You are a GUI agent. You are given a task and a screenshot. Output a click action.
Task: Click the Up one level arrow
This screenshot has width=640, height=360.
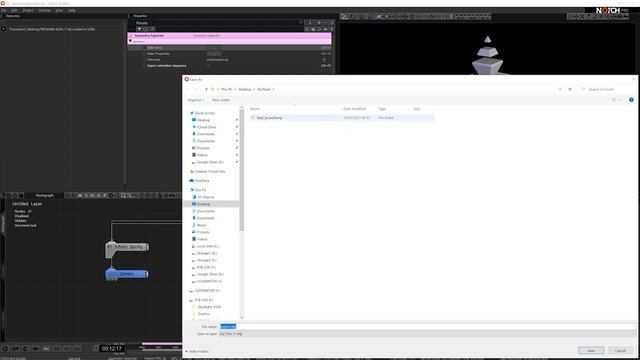tap(206, 89)
